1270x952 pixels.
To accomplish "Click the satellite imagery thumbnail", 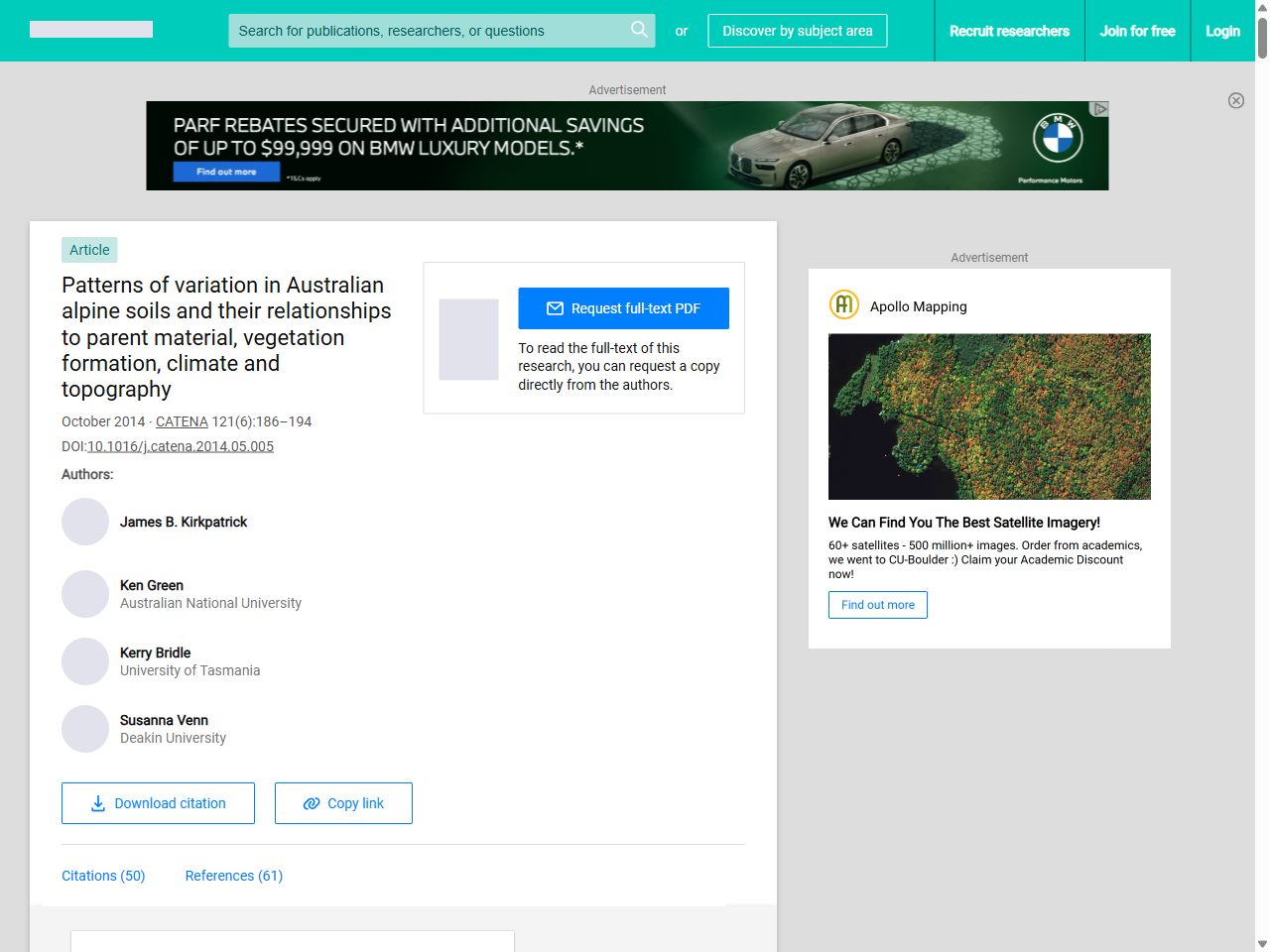I will pos(989,416).
